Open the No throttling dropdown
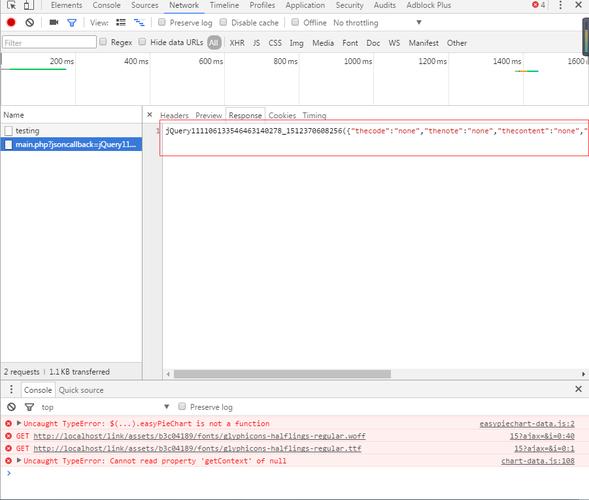The height and width of the screenshot is (500, 589). pyautogui.click(x=377, y=23)
